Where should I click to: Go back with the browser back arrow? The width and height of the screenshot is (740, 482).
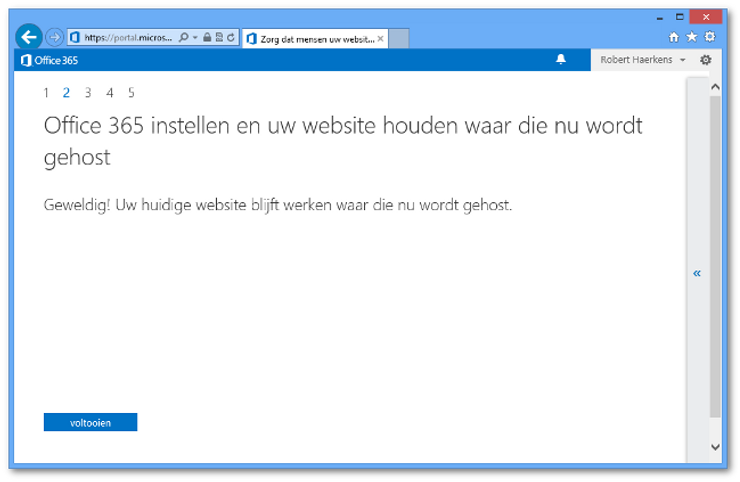pyautogui.click(x=29, y=37)
